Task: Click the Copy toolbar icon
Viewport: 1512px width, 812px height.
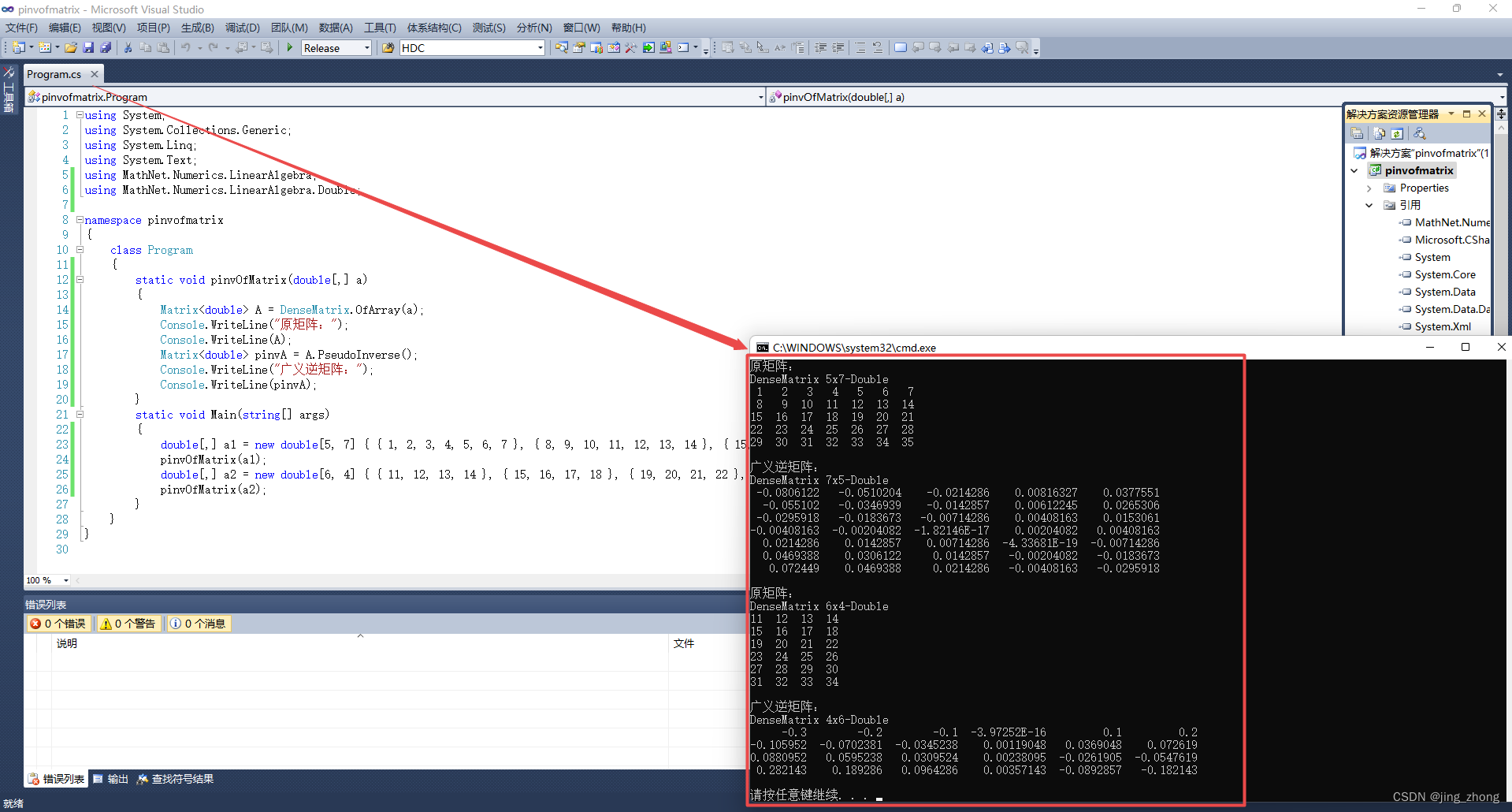Action: [146, 48]
